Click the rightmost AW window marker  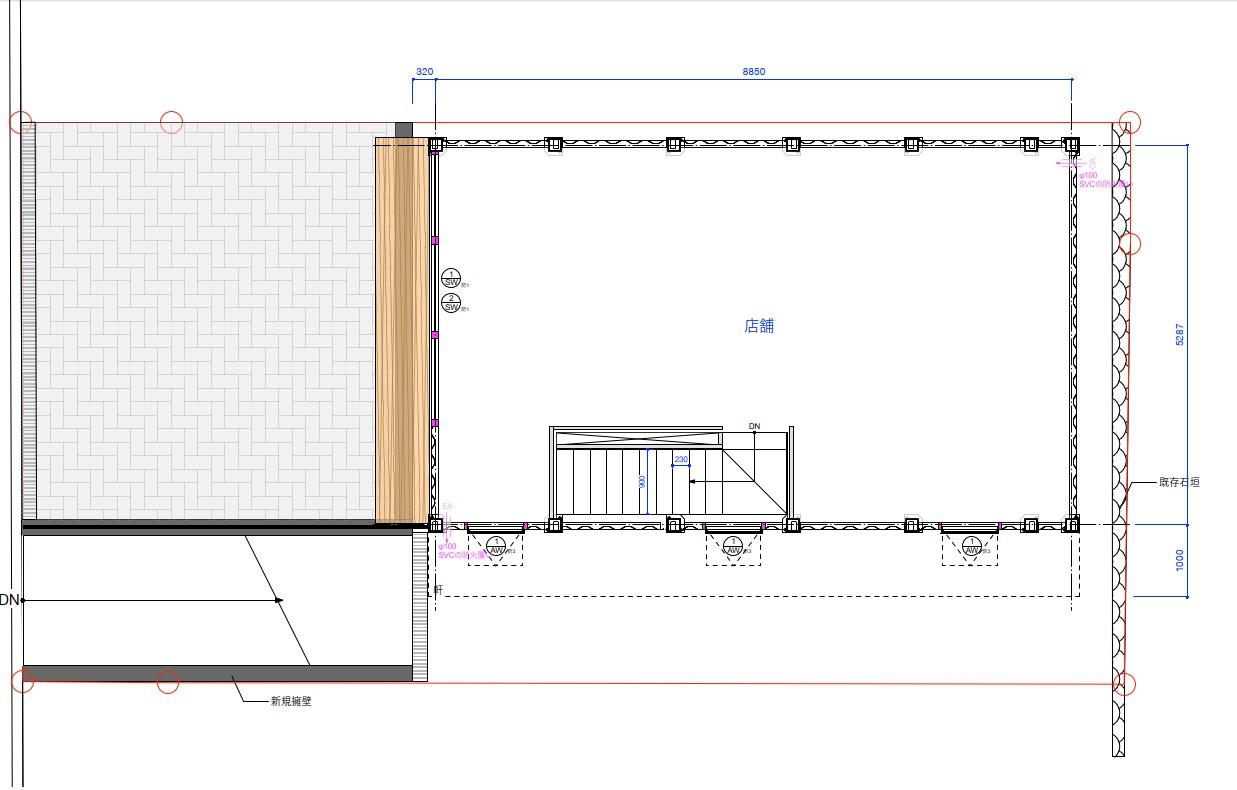click(x=970, y=547)
